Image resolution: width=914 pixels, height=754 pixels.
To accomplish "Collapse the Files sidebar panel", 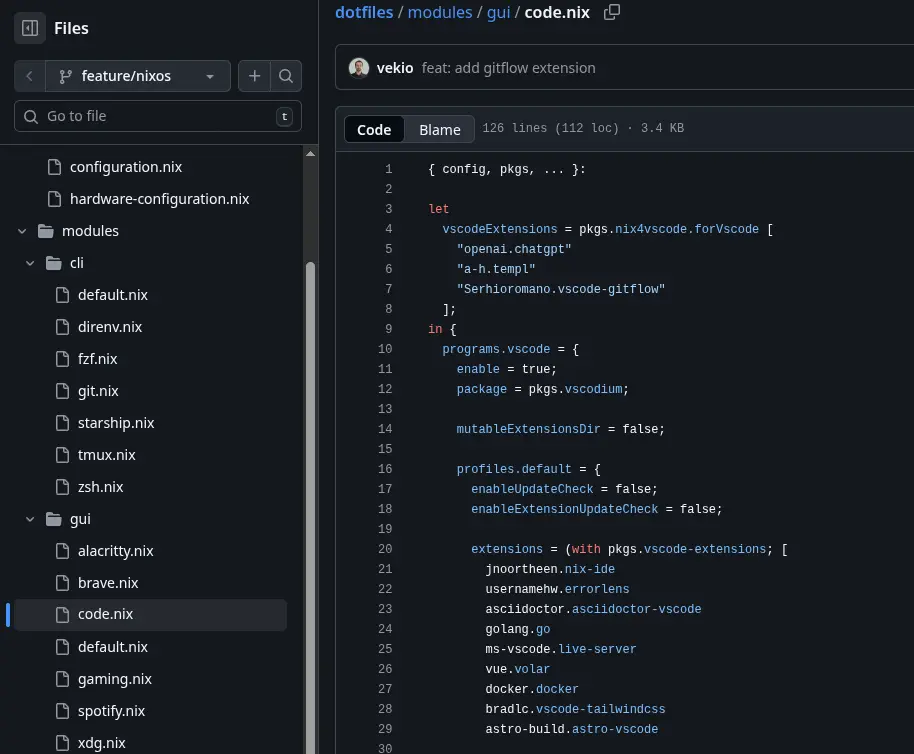I will coord(29,27).
